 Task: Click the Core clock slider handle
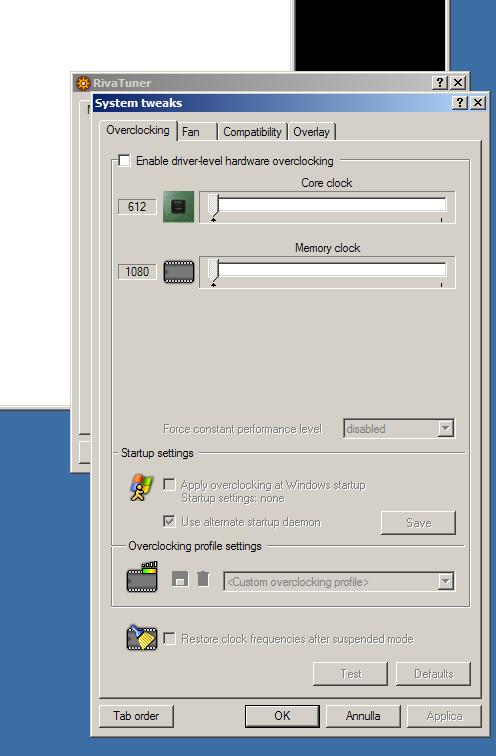click(214, 205)
